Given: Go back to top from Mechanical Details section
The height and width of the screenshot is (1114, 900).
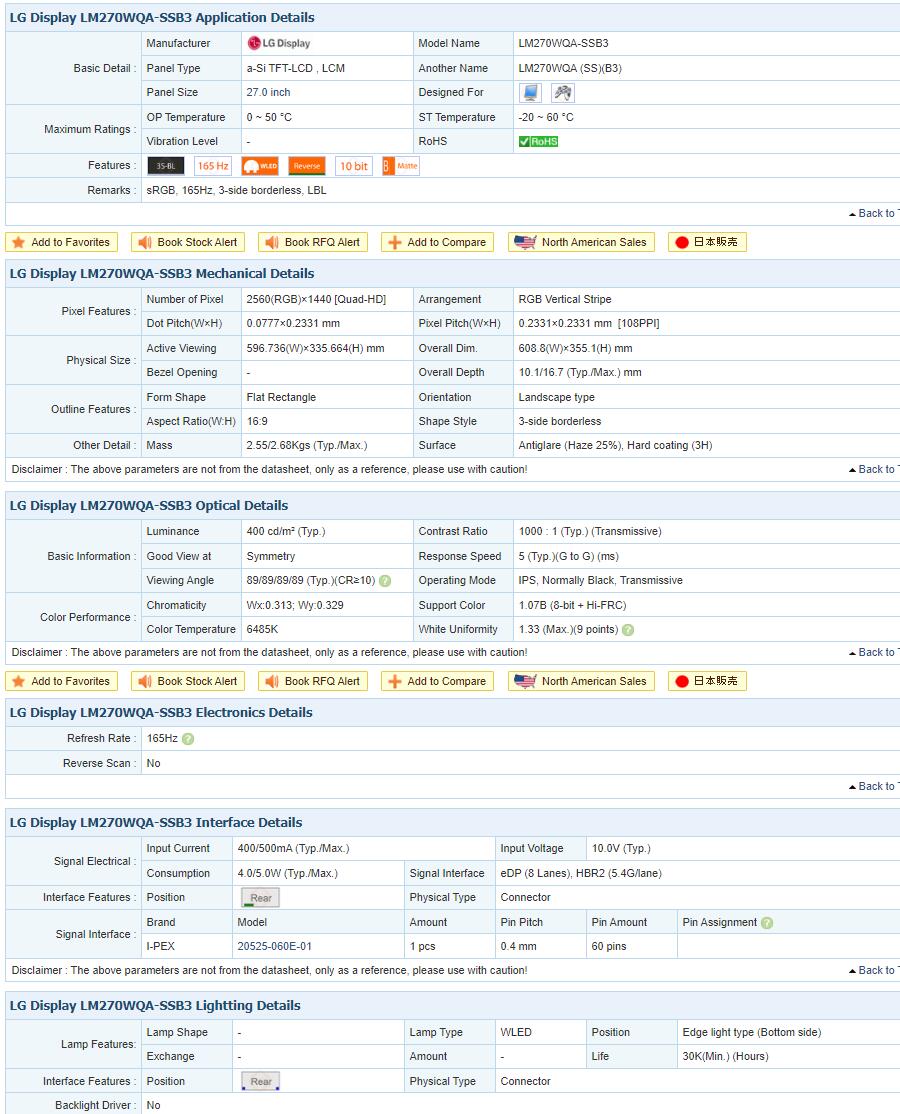Looking at the screenshot, I should coord(874,469).
